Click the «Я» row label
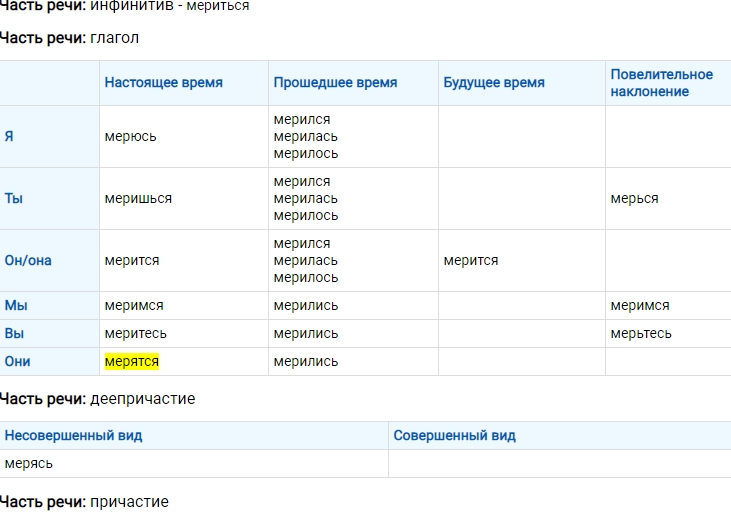 pos(10,136)
